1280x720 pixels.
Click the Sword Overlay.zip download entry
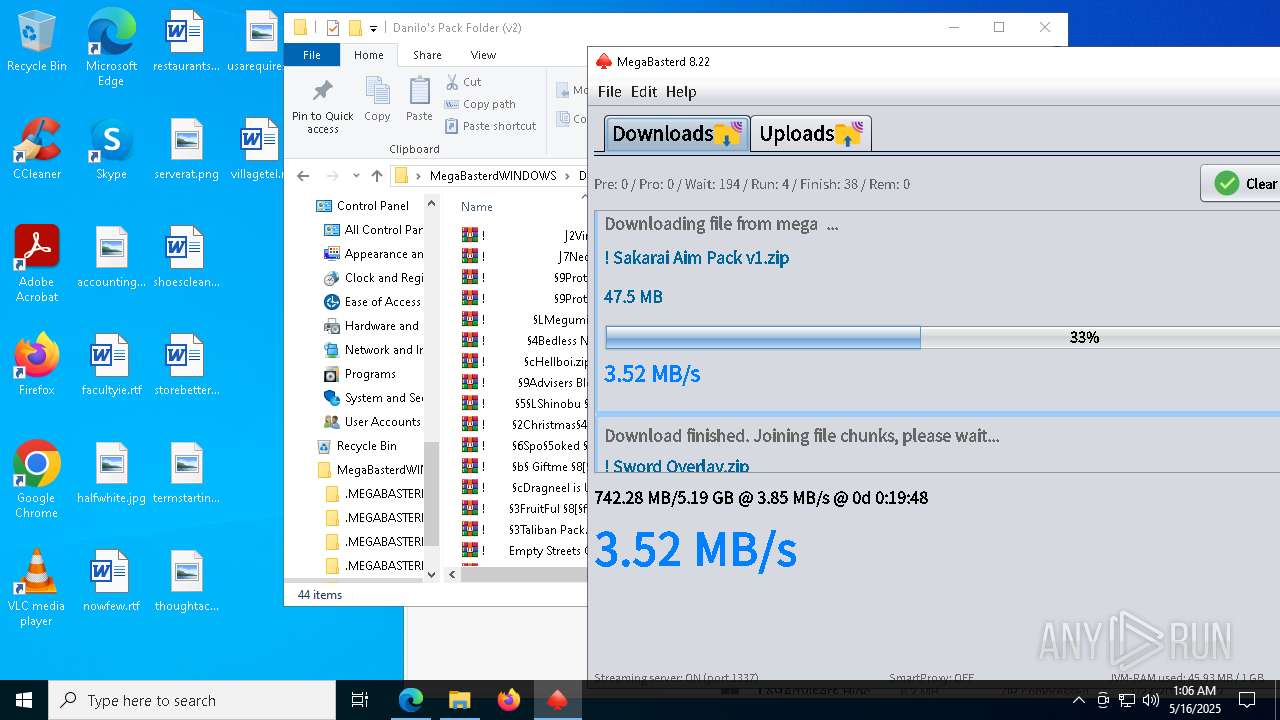[x=676, y=466]
